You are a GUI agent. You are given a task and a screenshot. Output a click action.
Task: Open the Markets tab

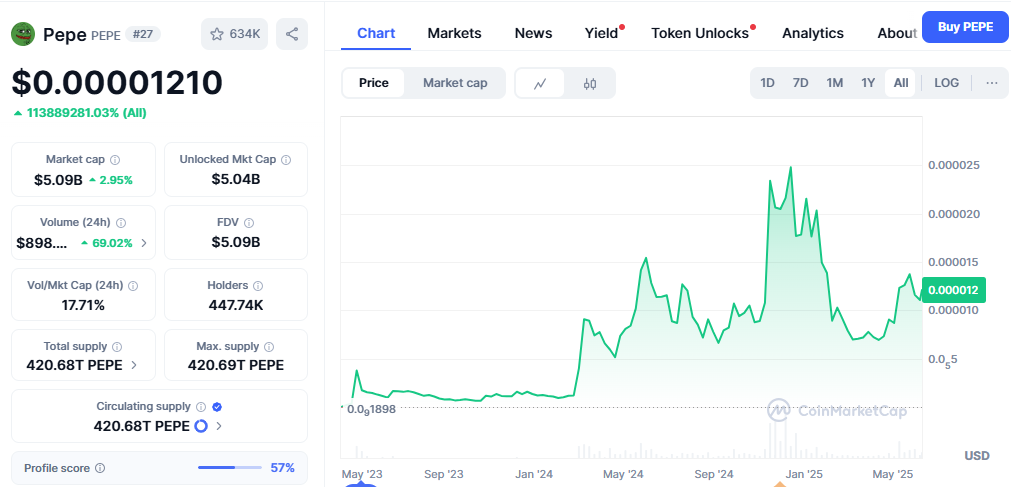(454, 33)
